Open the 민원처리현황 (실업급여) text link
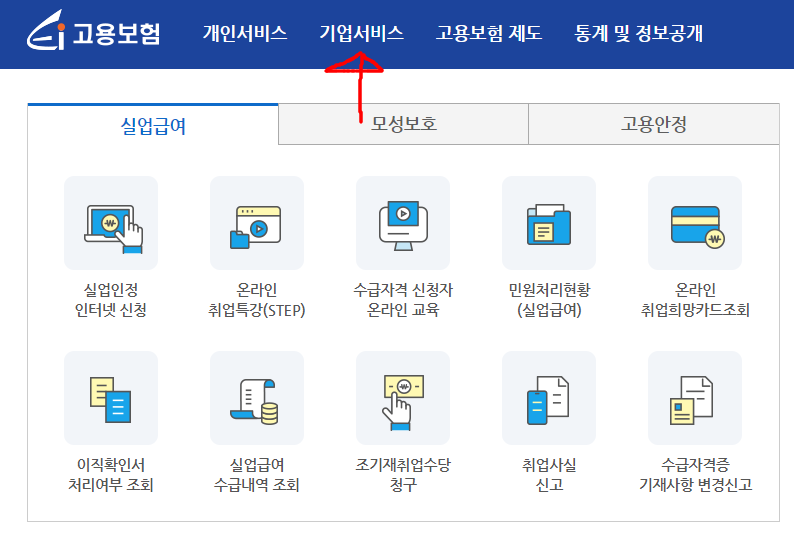Image resolution: width=794 pixels, height=537 pixels. [x=549, y=299]
